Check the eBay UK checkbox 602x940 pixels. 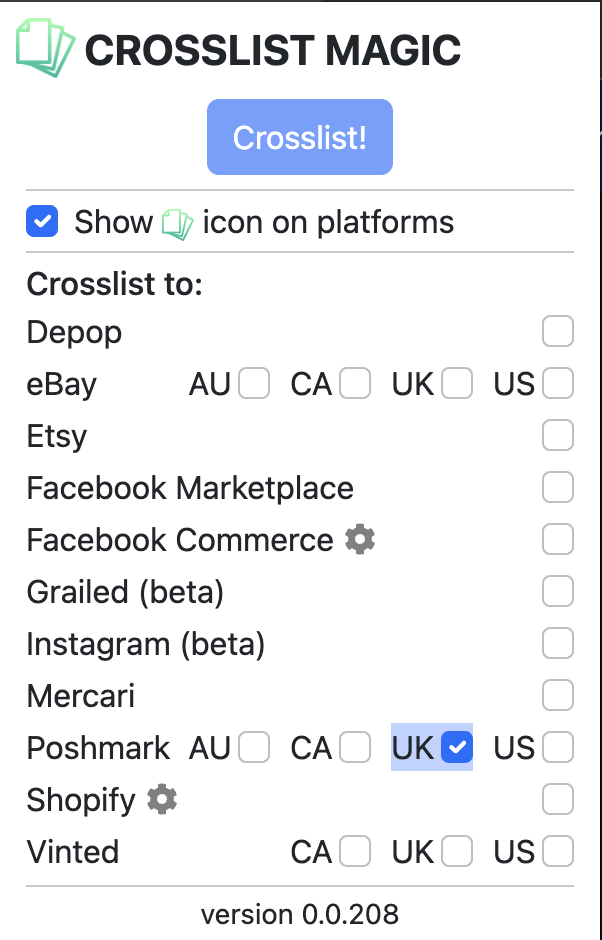click(457, 383)
